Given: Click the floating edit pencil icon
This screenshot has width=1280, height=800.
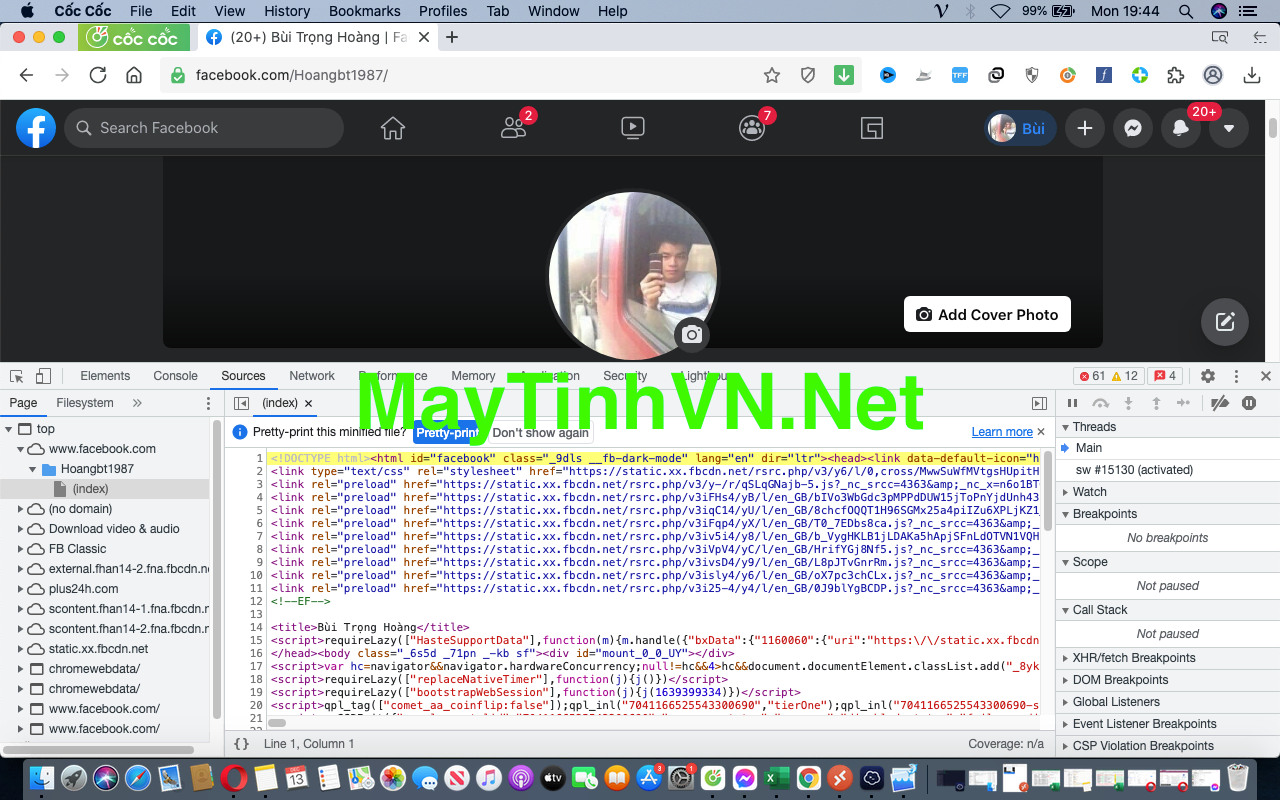Looking at the screenshot, I should pos(1225,322).
